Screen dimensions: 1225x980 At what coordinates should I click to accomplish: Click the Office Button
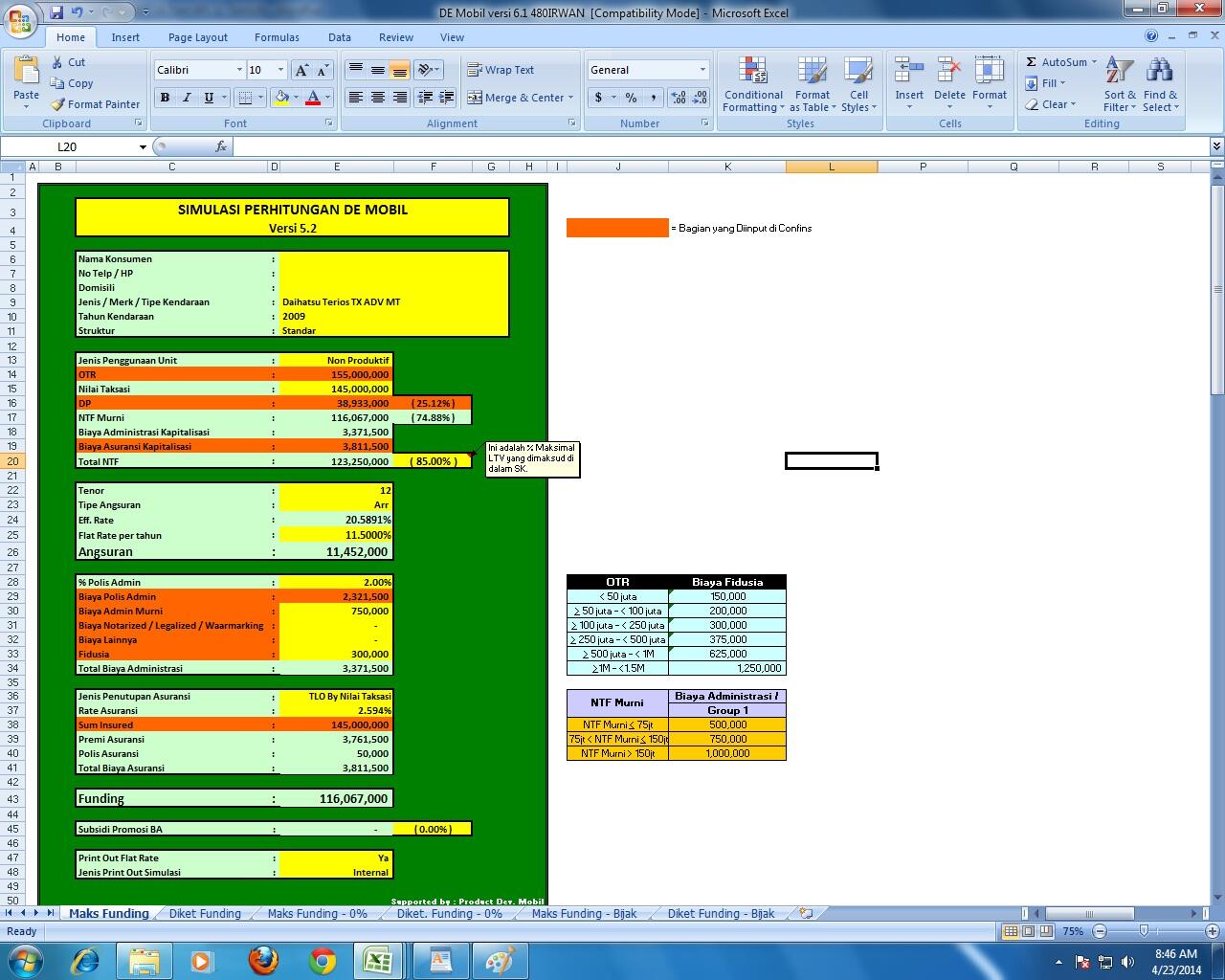click(x=20, y=20)
